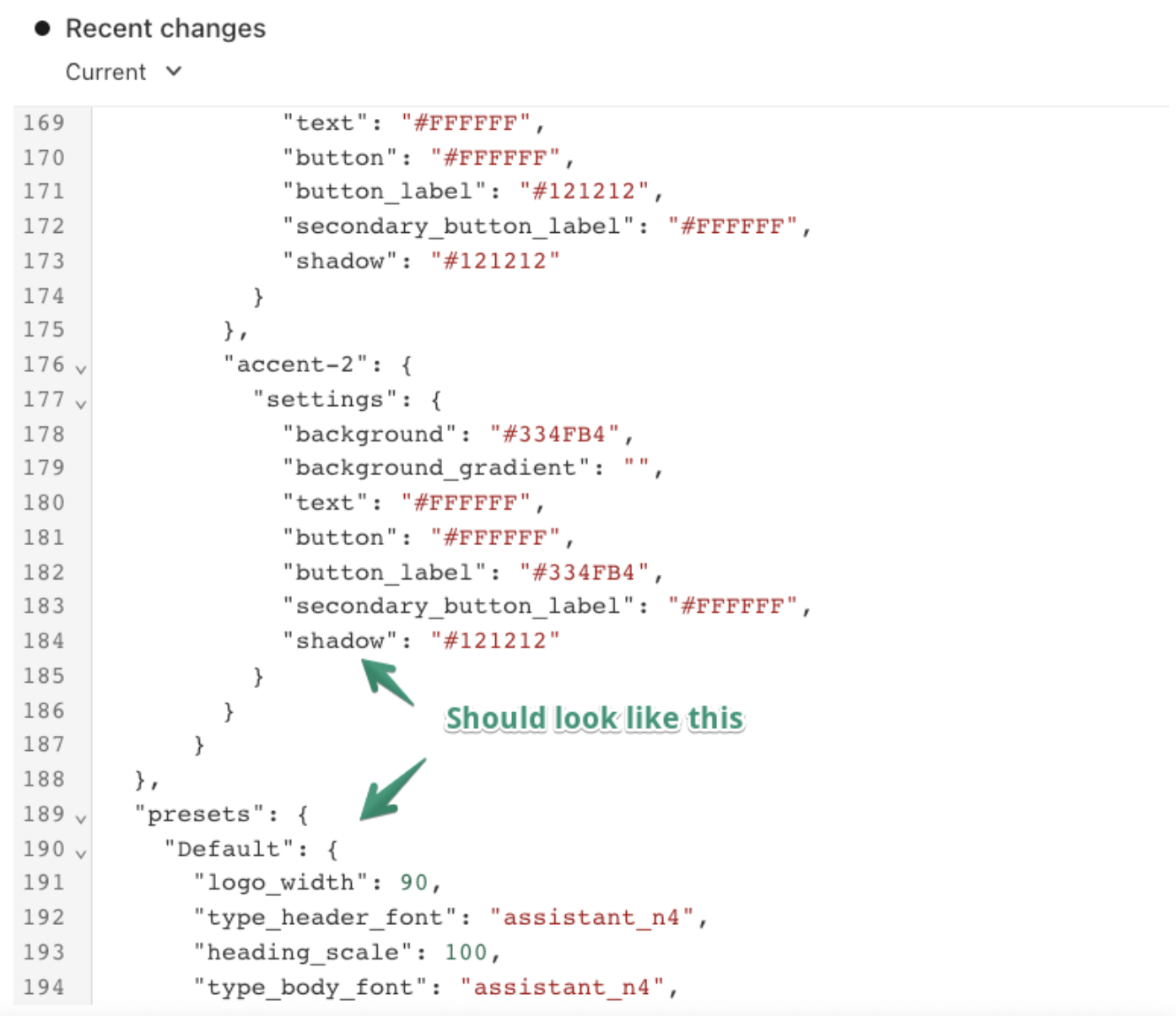Click the type_body_font key on line 194
The width and height of the screenshot is (1176, 1016).
(311, 987)
